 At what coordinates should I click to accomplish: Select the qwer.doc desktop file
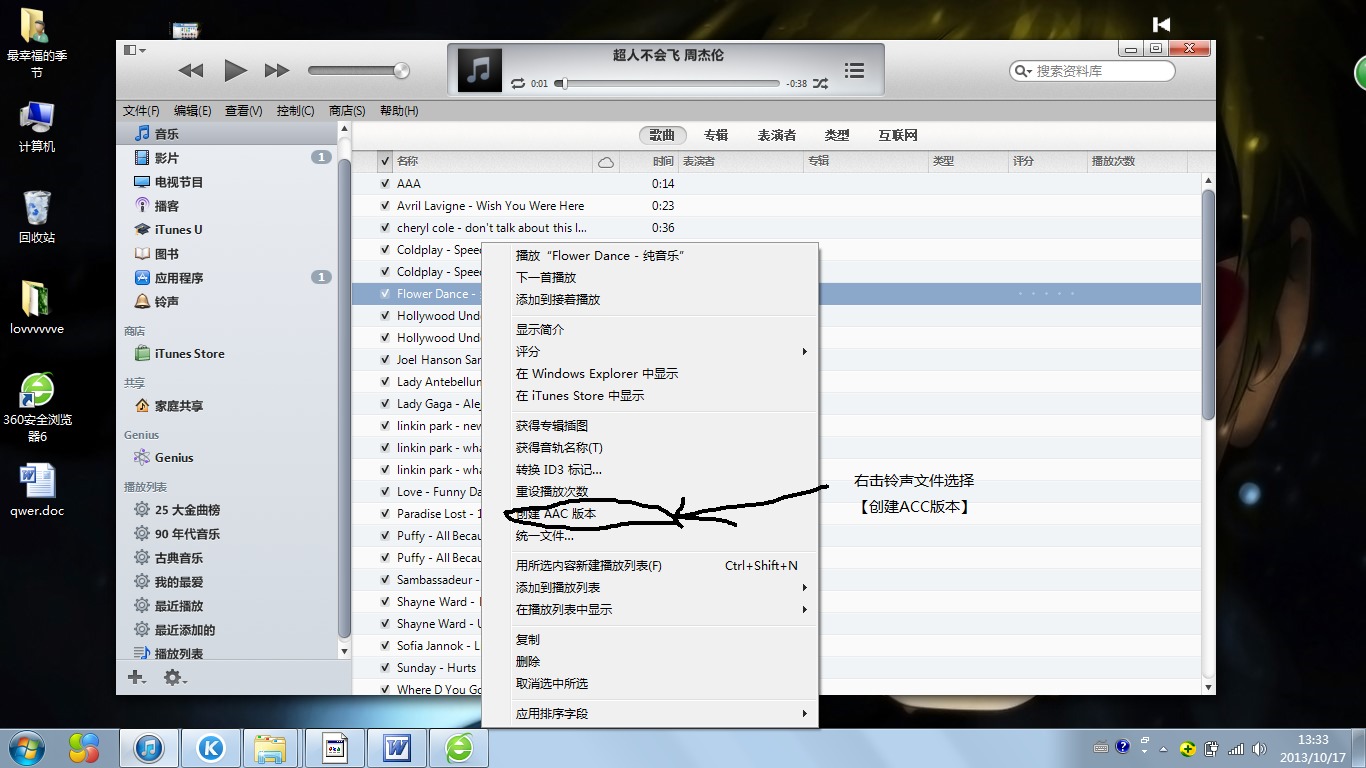point(37,490)
